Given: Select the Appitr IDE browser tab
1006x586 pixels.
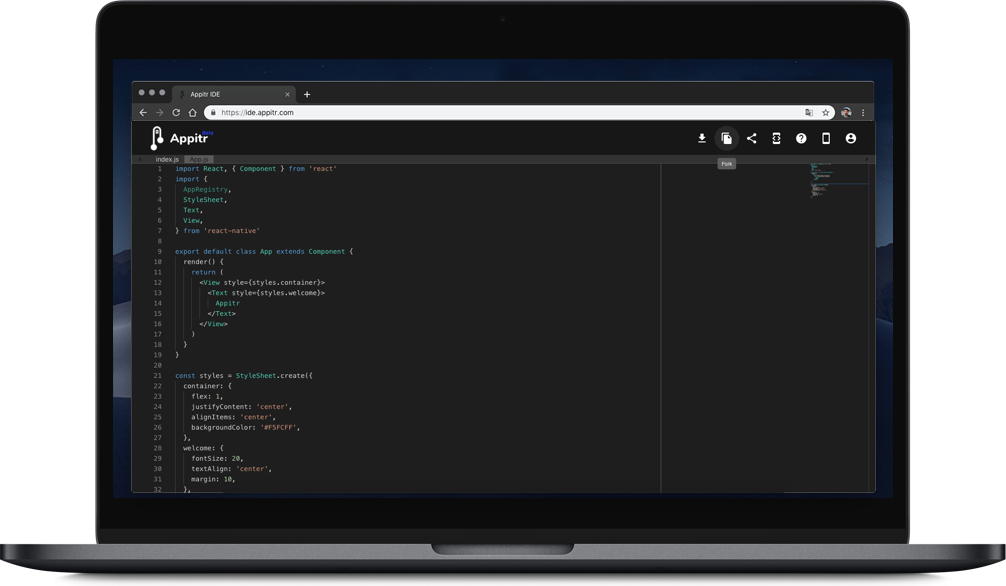Looking at the screenshot, I should [234, 94].
